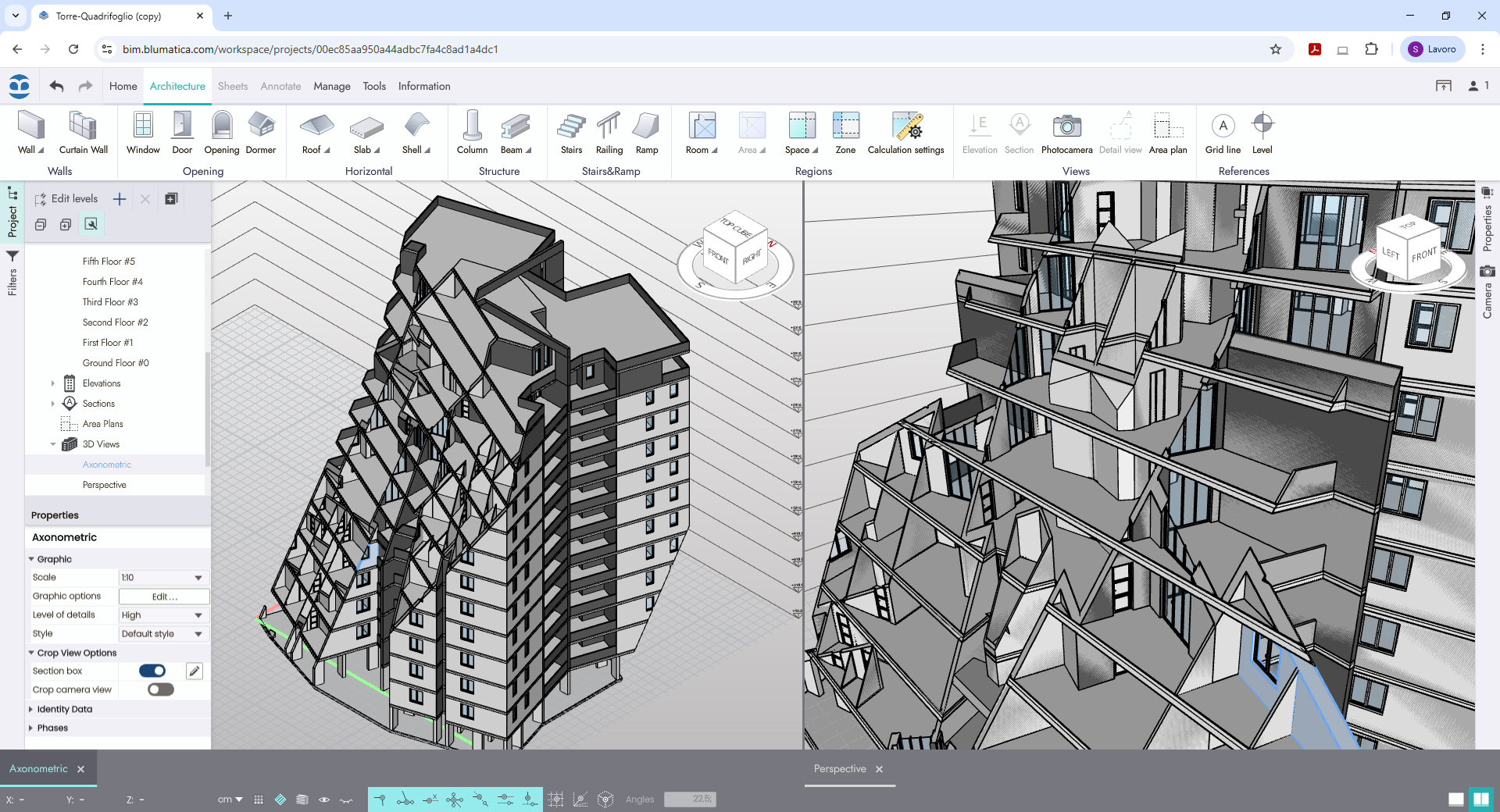1500x812 pixels.
Task: Enable the Crop camera view toggle
Action: click(x=160, y=689)
